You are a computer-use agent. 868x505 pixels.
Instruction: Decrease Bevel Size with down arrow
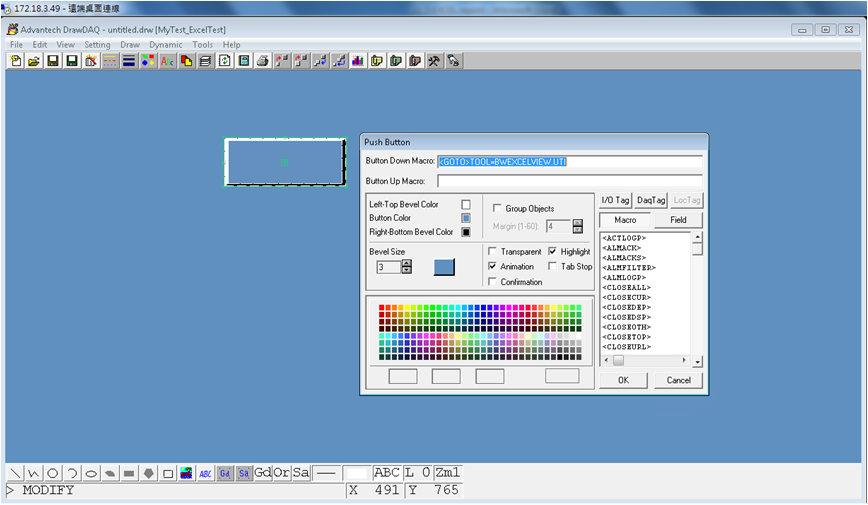tap(407, 270)
